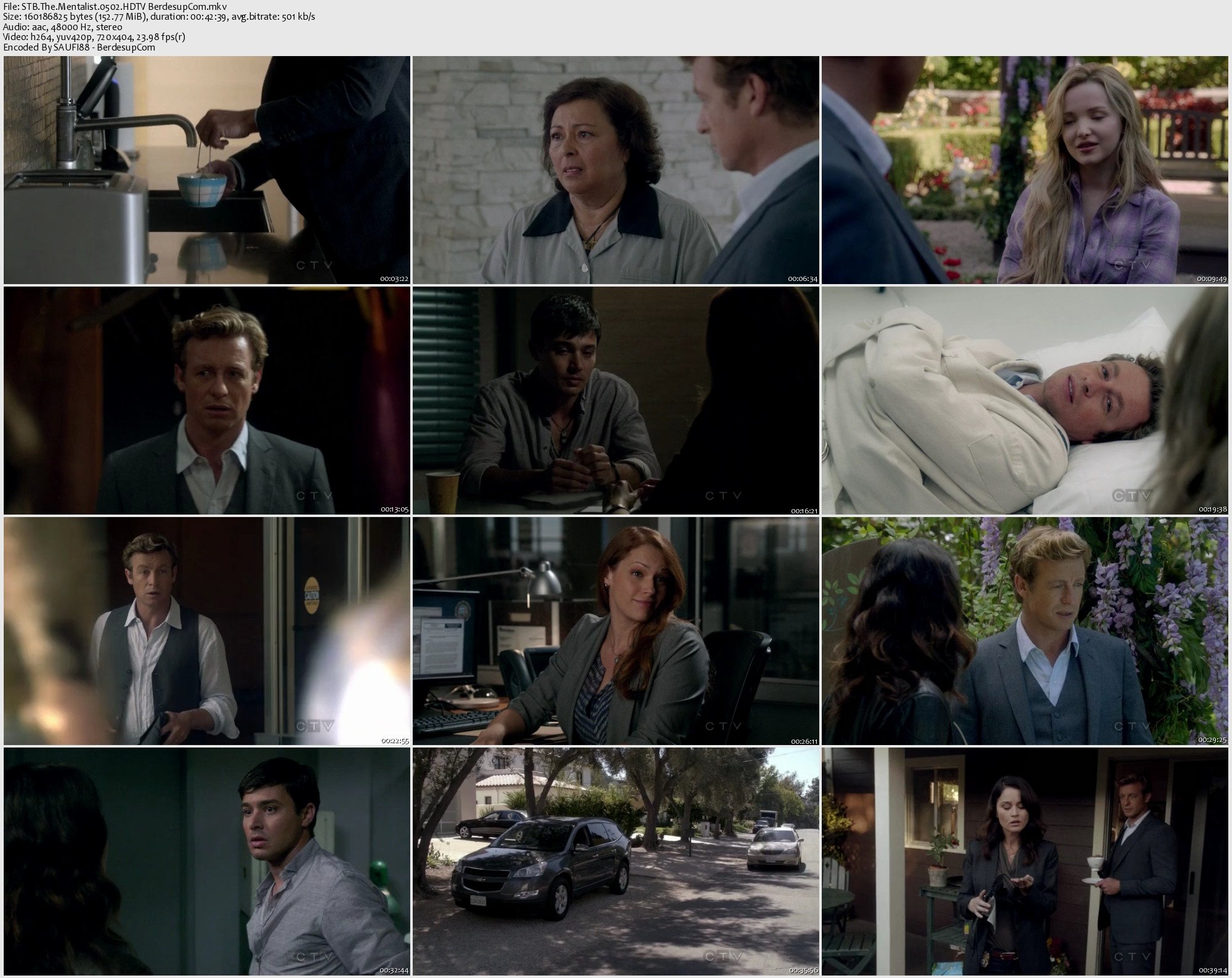Click the thumbnail at timestamp 00:32:44
1232x978 pixels.
click(207, 862)
